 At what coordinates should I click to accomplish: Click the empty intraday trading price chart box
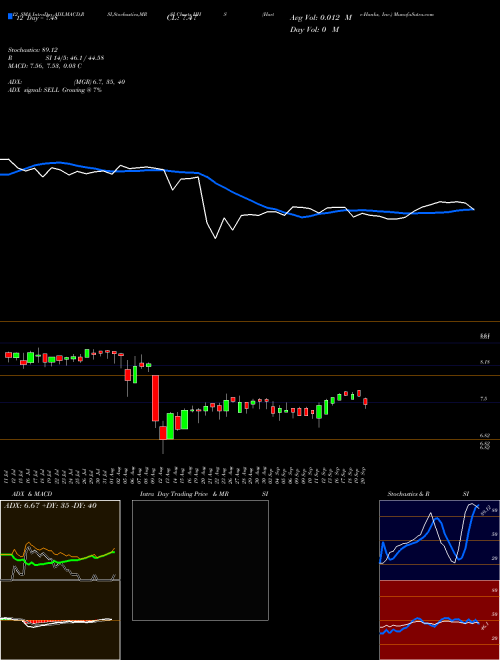pos(200,560)
